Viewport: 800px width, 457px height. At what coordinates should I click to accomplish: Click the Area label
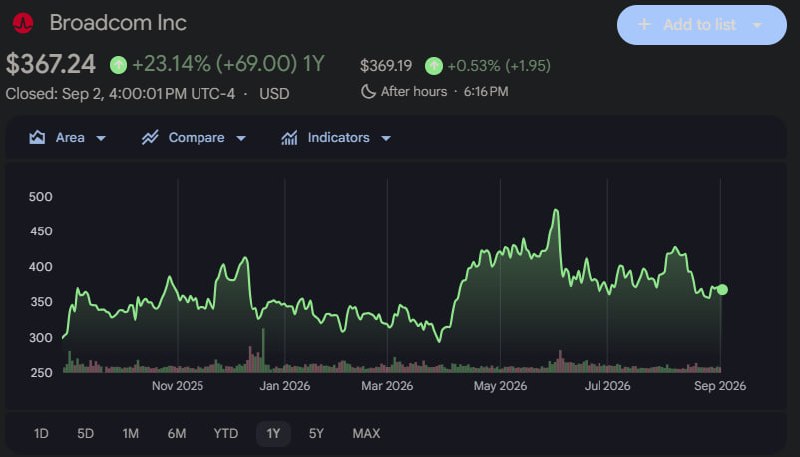point(70,138)
